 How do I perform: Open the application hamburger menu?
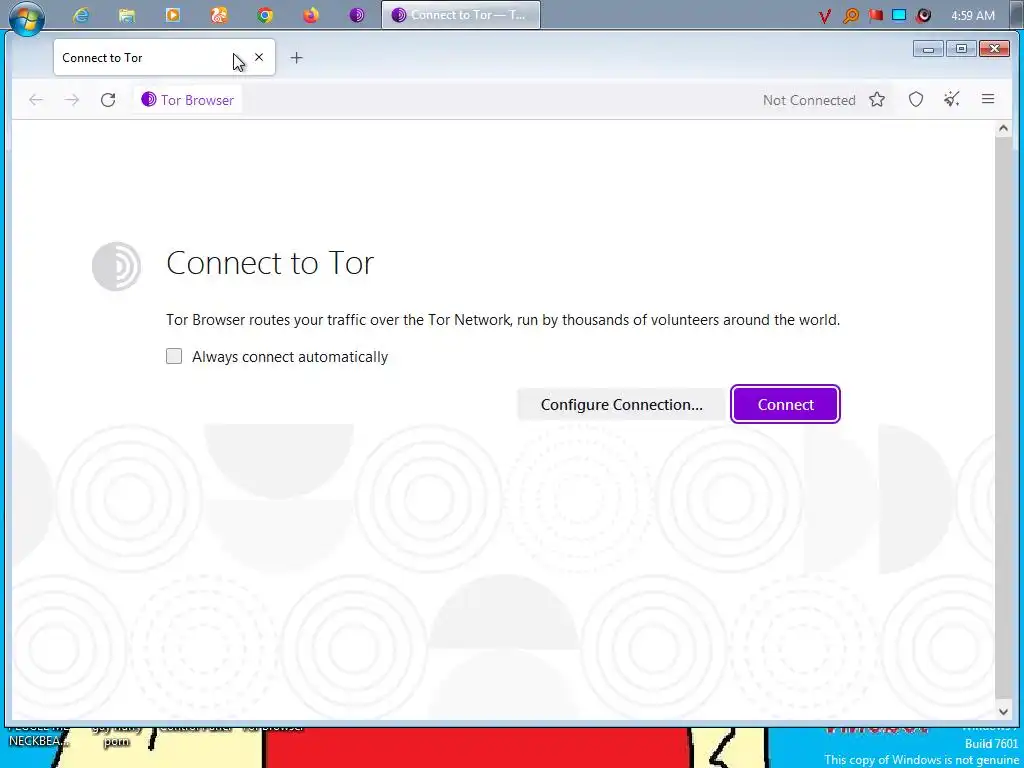point(987,99)
